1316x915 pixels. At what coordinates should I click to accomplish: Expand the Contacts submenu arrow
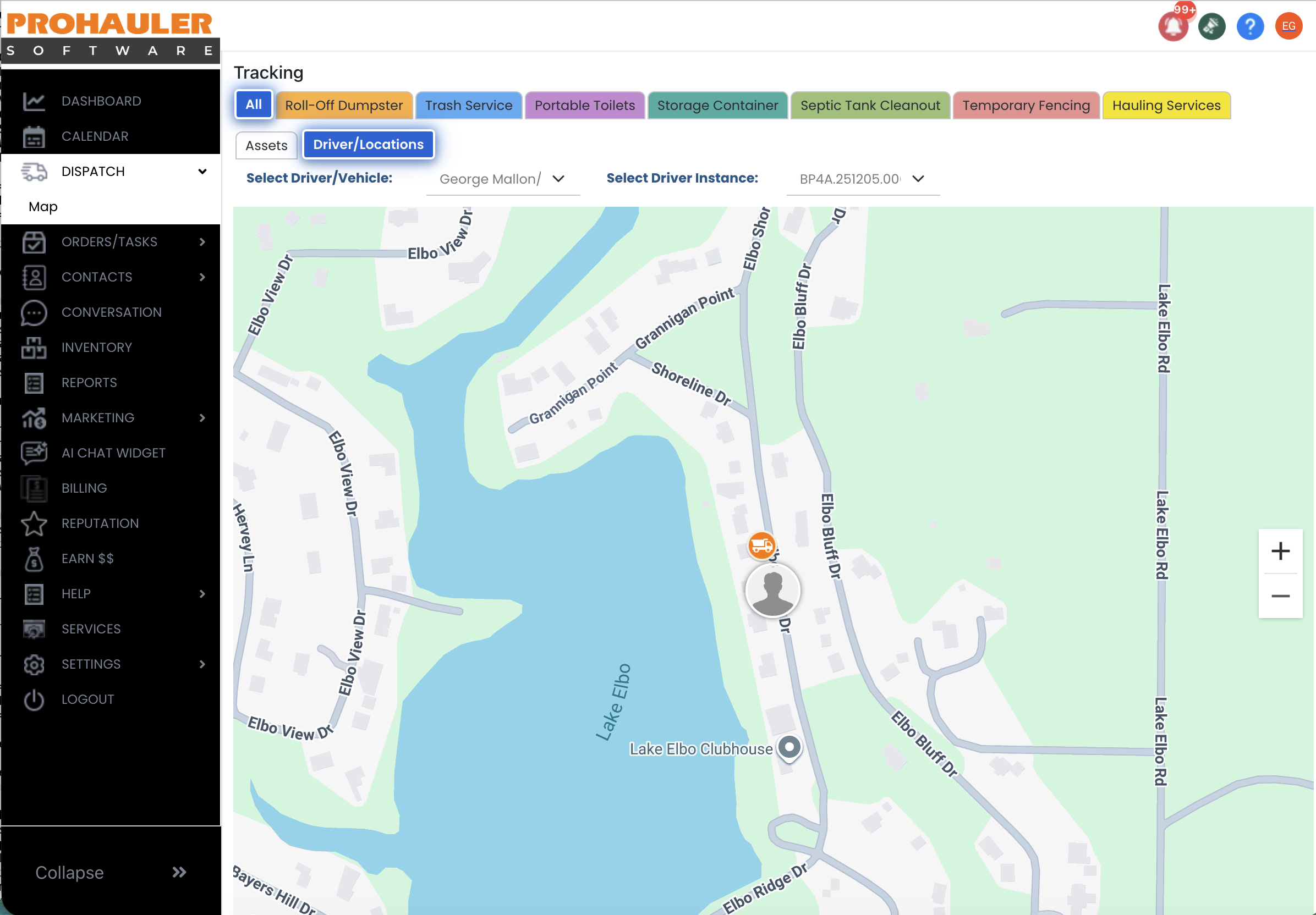(202, 277)
